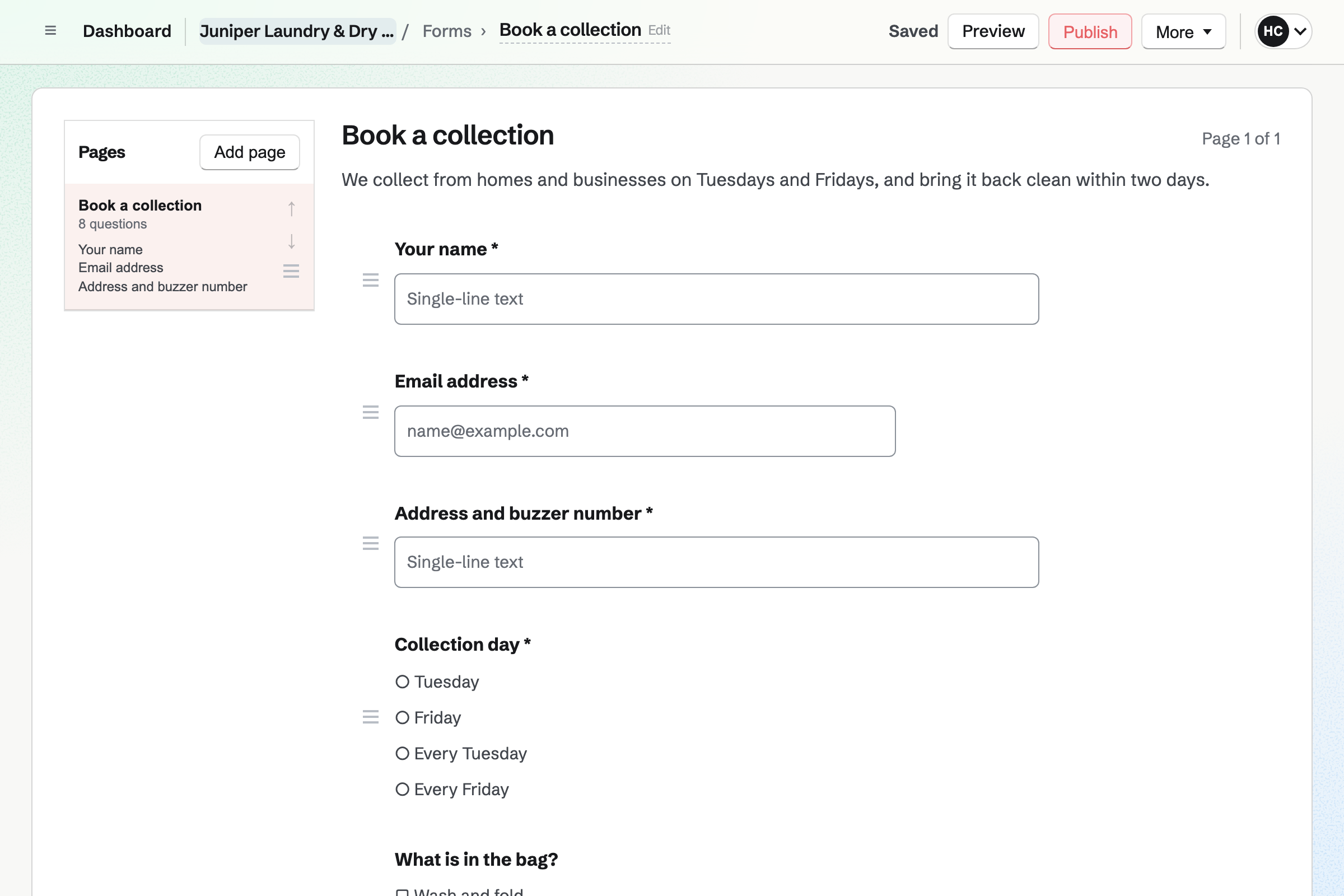The width and height of the screenshot is (1344, 896).
Task: Open the Juniper Laundry & Dry workspace switcher
Action: pyautogui.click(x=297, y=31)
